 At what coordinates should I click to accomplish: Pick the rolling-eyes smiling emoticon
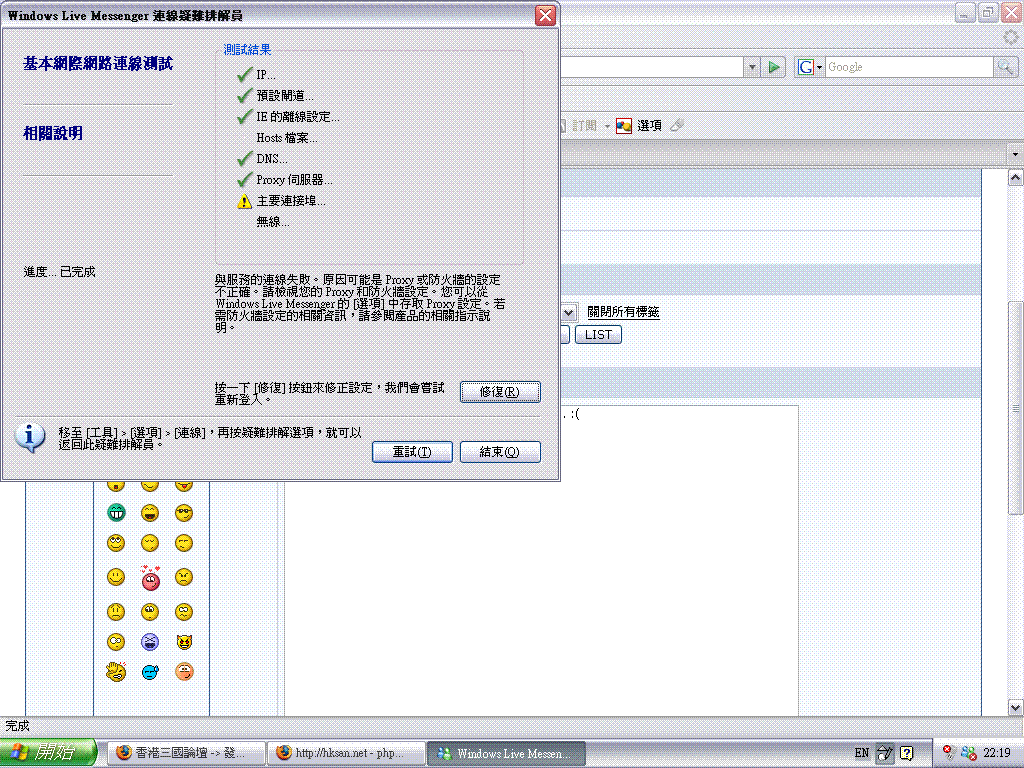(116, 543)
